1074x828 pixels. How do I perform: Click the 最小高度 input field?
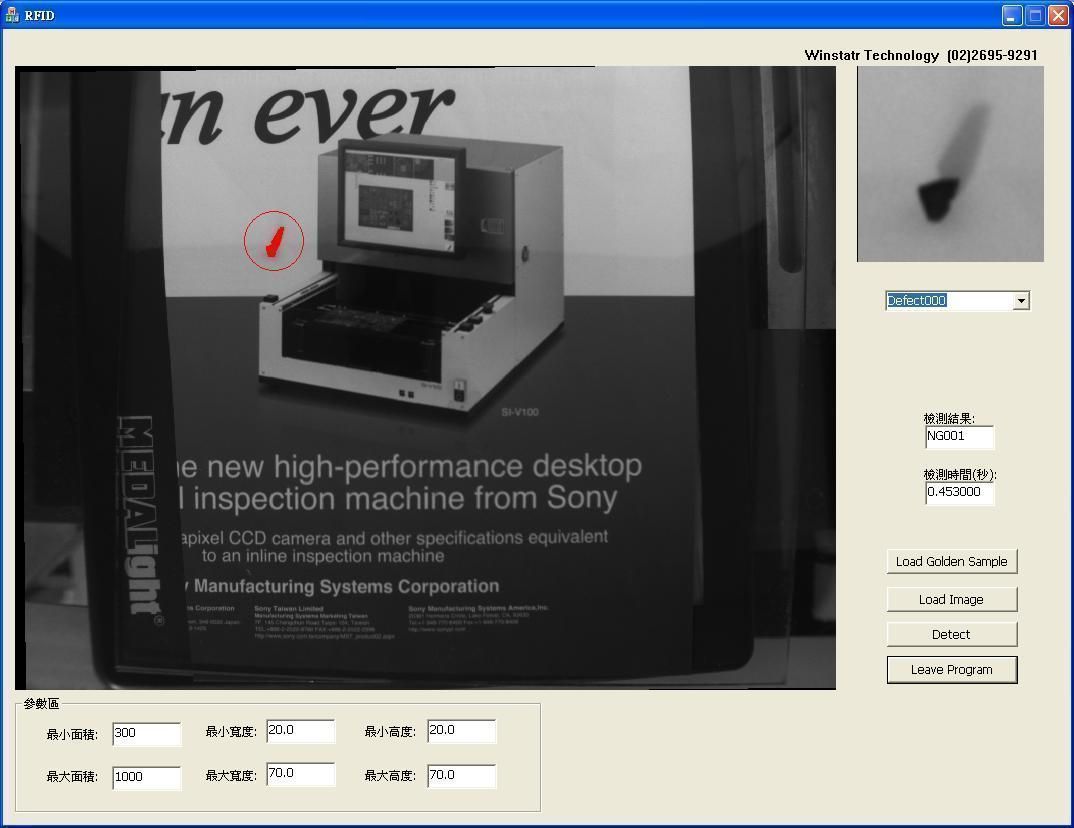[462, 731]
